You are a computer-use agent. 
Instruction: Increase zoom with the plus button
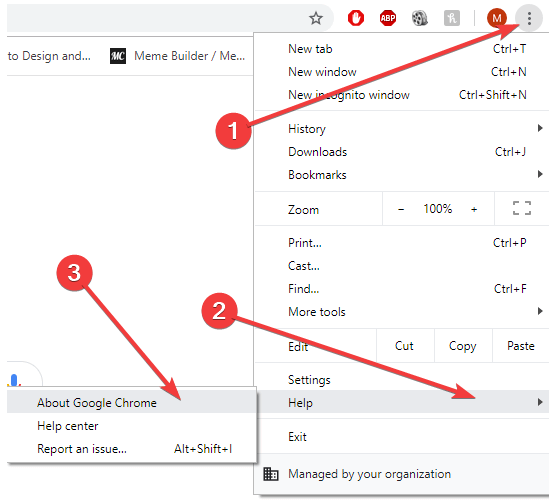pyautogui.click(x=474, y=209)
